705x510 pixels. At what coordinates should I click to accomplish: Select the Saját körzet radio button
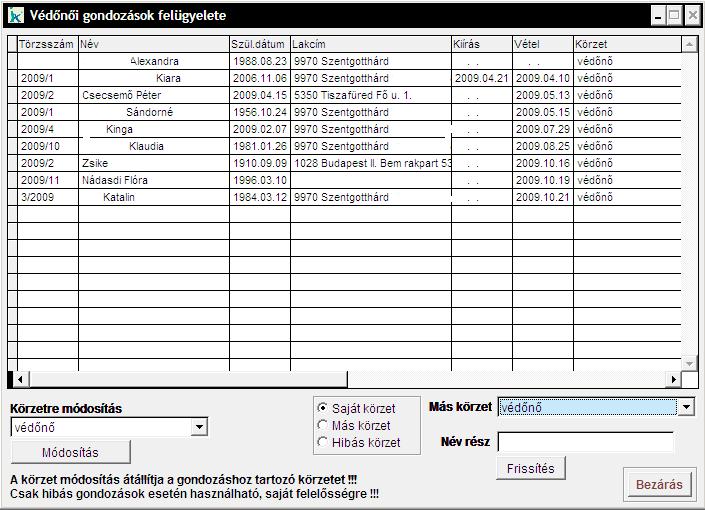click(322, 408)
